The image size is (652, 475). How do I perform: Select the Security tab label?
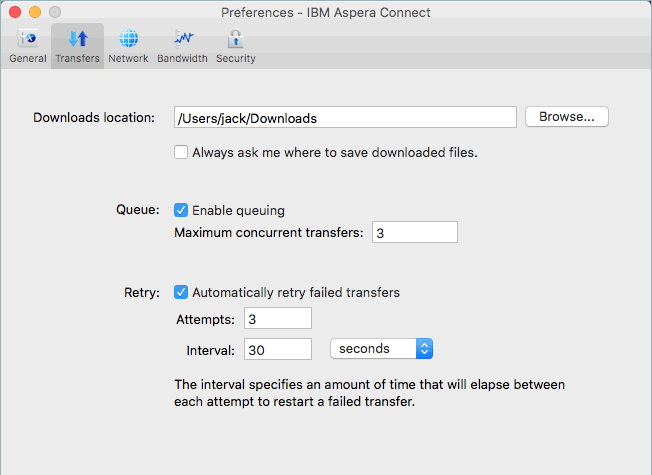tap(235, 59)
